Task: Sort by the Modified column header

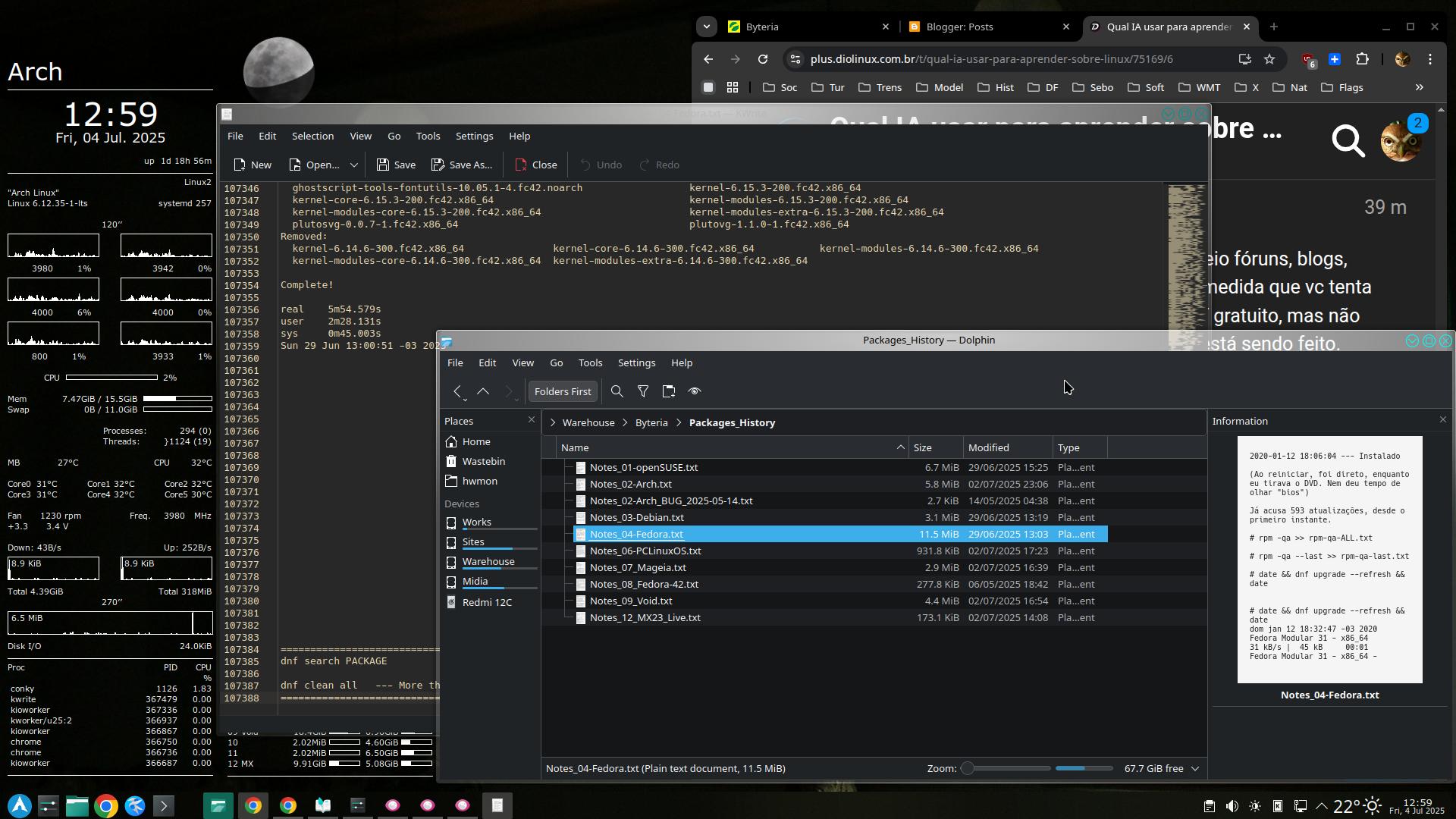Action: point(1008,447)
